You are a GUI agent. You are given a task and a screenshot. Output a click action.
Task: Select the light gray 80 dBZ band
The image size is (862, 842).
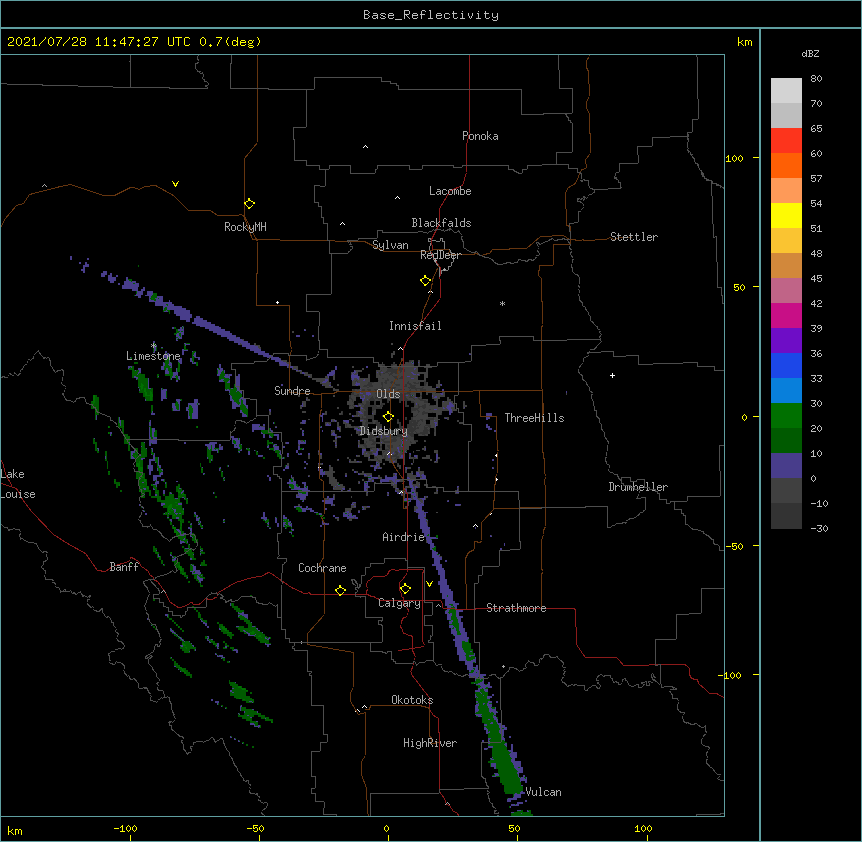pos(786,91)
